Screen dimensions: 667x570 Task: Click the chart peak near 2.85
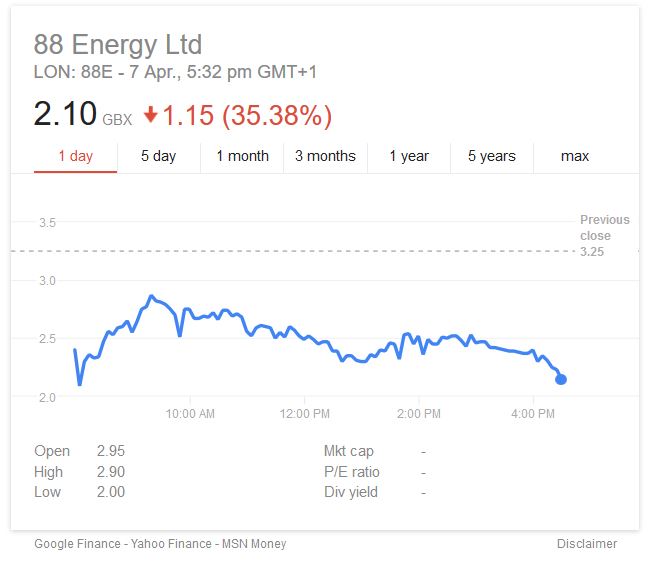[x=151, y=296]
